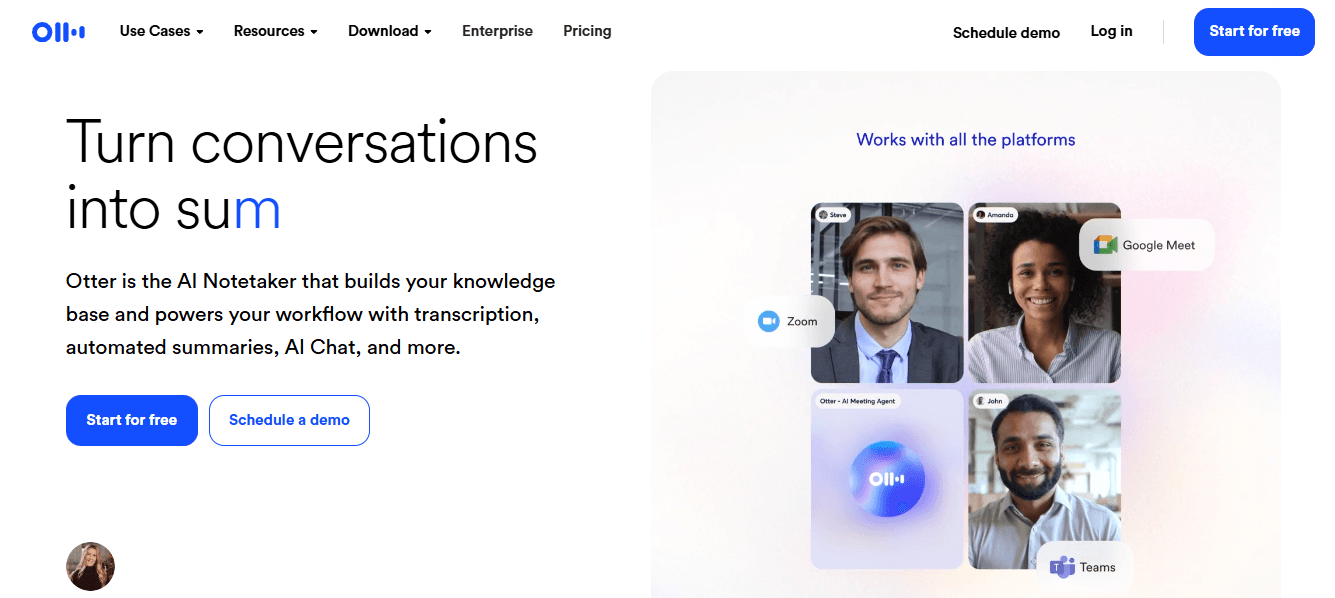Go to the Enterprise page

click(x=497, y=31)
